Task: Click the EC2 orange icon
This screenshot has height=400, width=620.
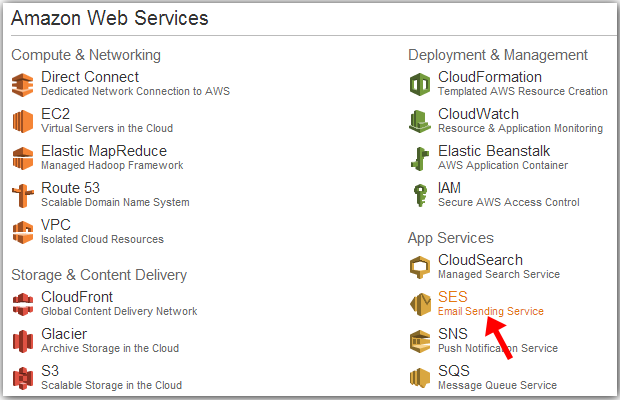Action: click(23, 121)
